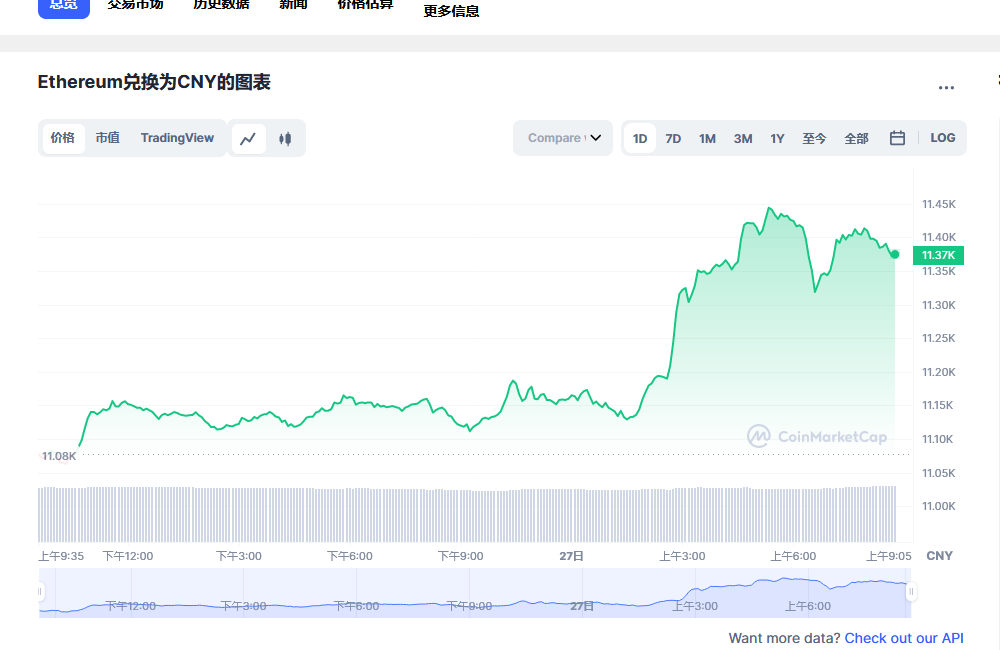Open the calendar date picker icon
The height and width of the screenshot is (650, 1000).
896,138
